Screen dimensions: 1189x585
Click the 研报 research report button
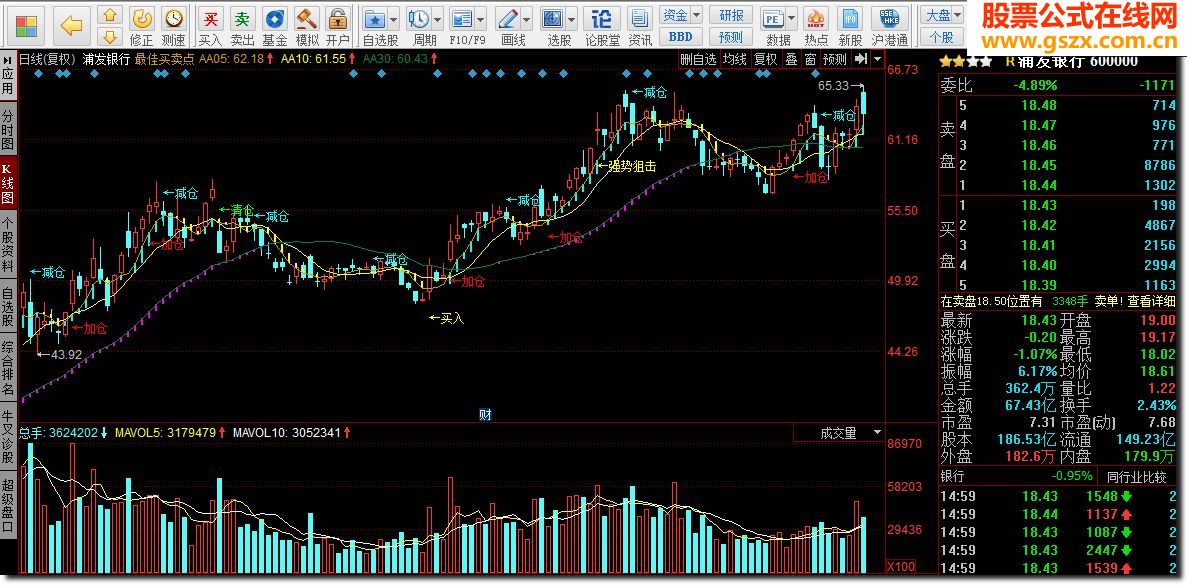coord(732,15)
